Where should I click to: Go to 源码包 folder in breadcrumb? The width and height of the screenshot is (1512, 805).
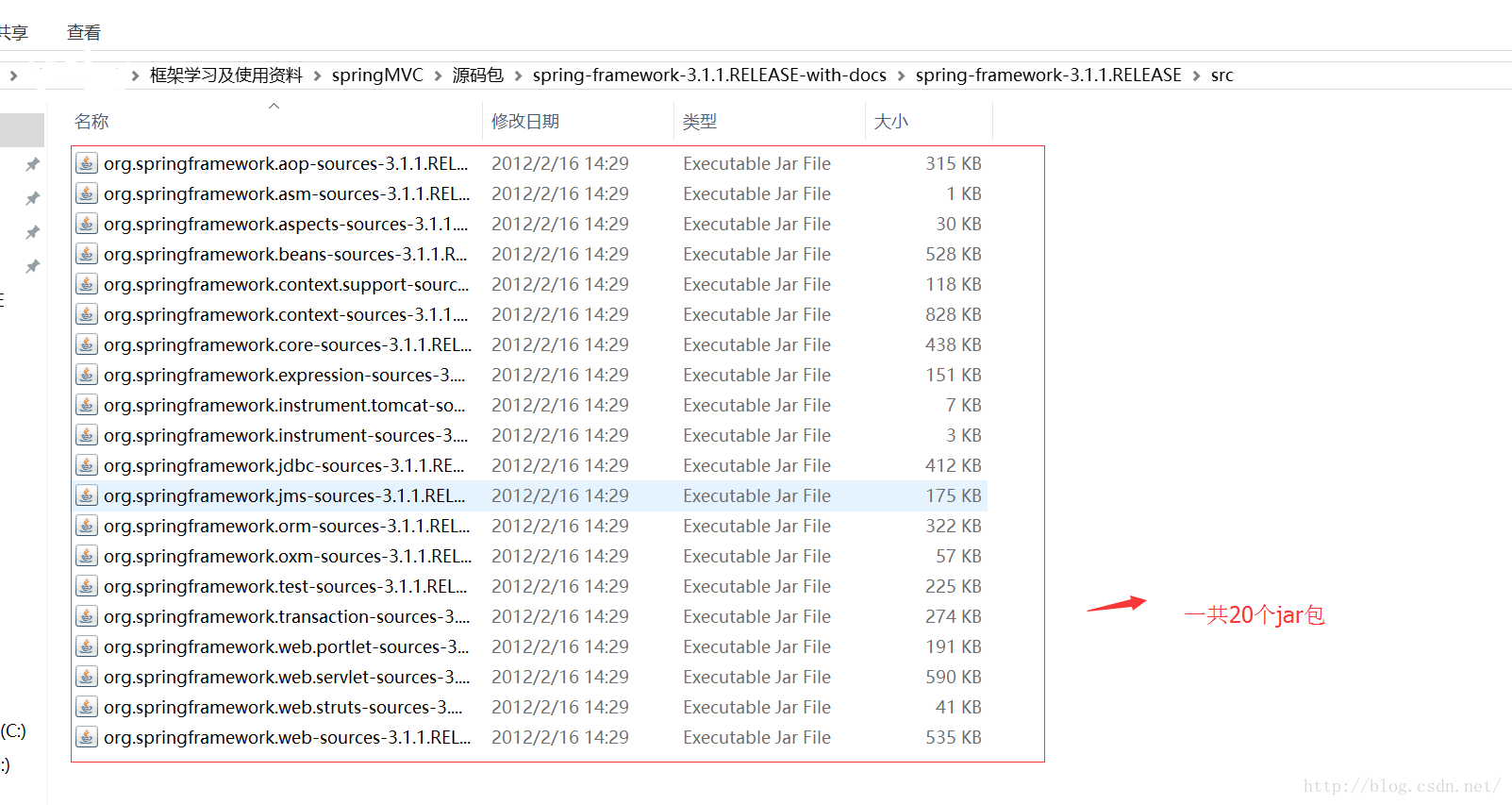tap(478, 75)
